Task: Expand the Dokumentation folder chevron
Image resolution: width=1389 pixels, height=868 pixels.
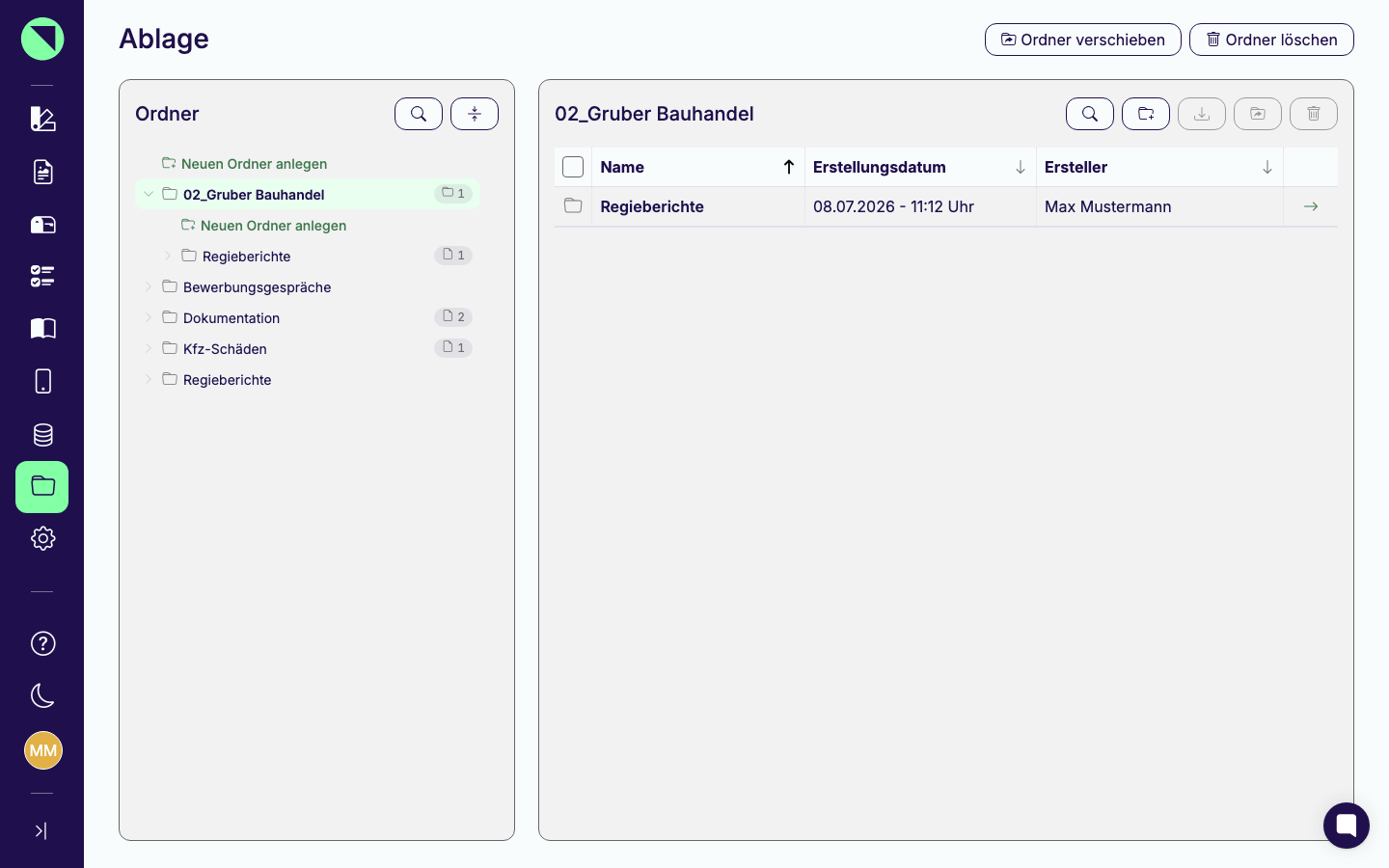Action: click(x=149, y=317)
